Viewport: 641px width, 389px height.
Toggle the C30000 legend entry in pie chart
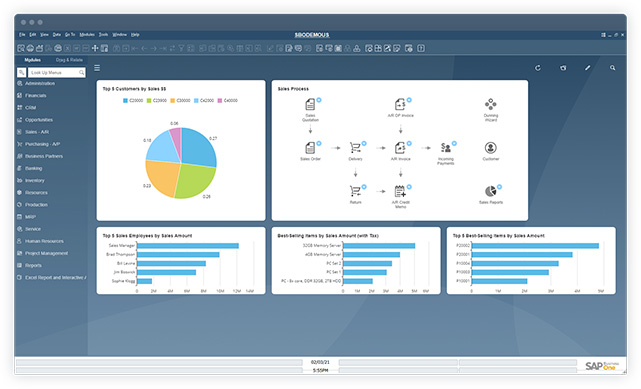(x=180, y=101)
